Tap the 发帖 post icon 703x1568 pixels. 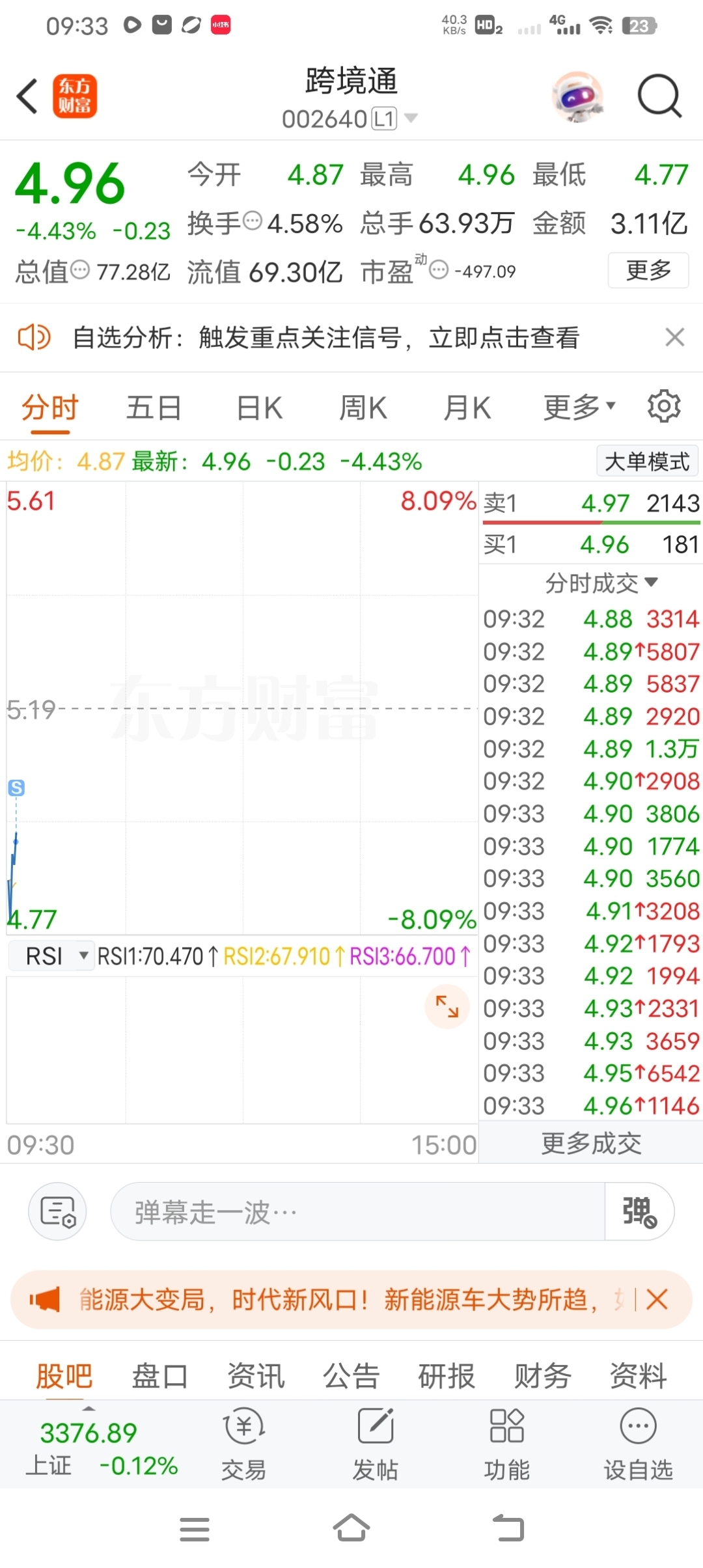376,1444
